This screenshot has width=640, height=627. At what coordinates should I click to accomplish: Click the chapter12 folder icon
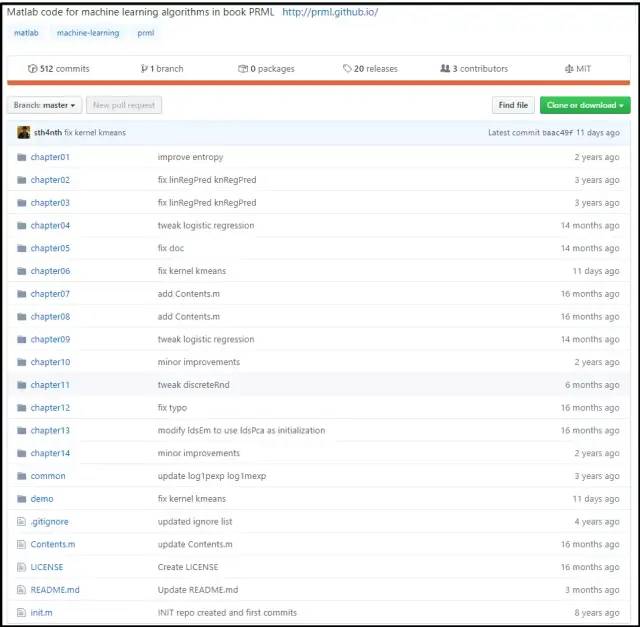coord(22,408)
